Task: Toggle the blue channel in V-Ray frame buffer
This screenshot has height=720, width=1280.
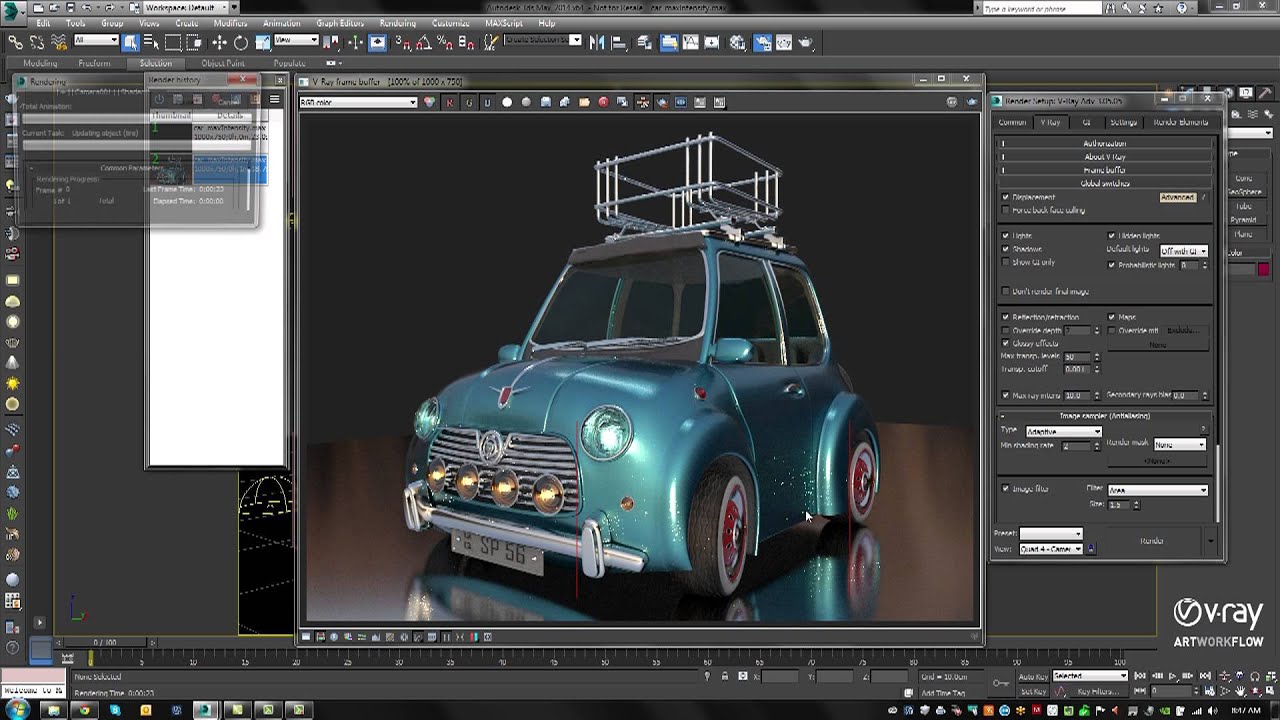Action: coord(487,102)
